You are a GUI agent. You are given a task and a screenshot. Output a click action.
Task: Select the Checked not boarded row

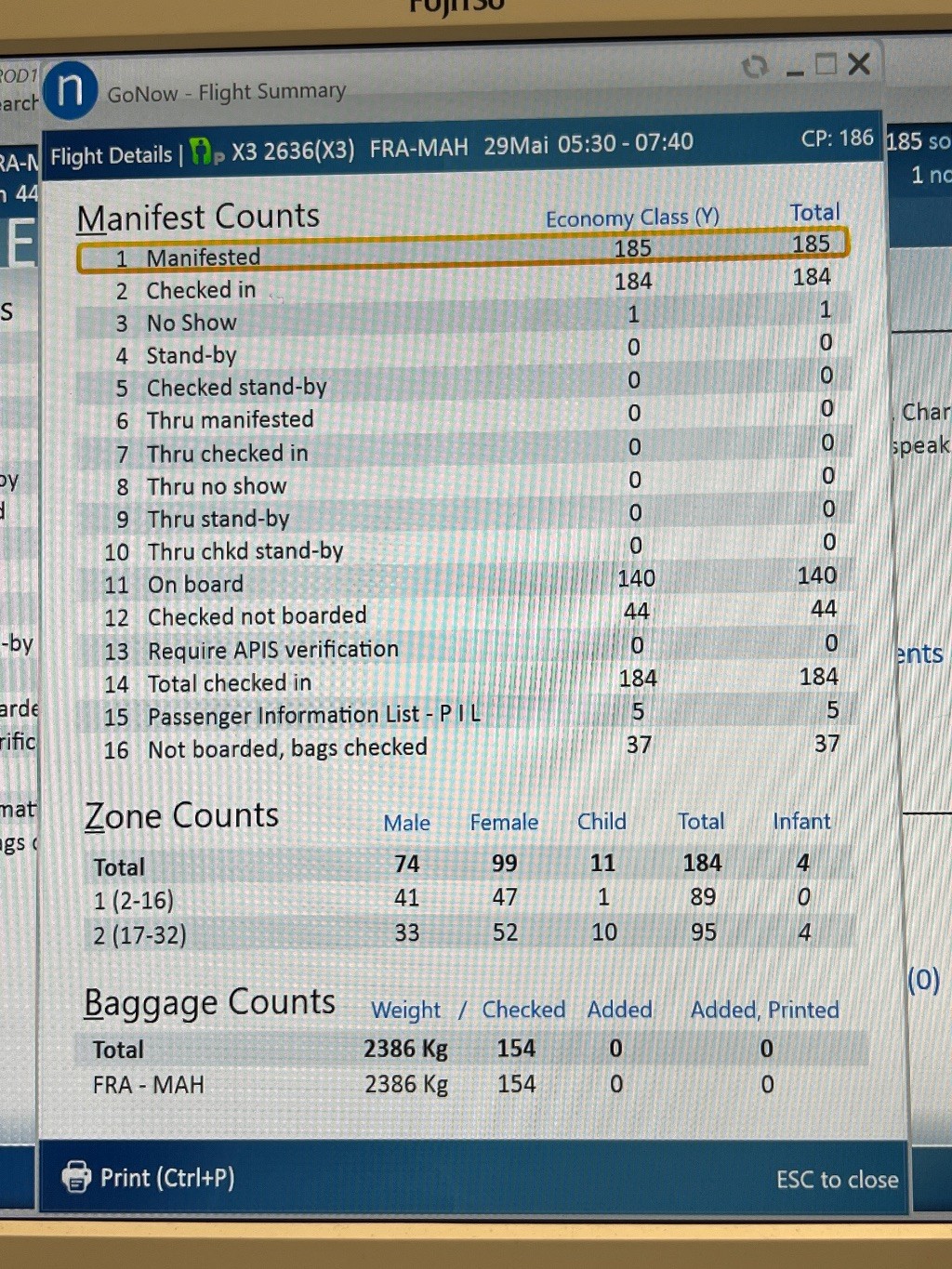462,615
